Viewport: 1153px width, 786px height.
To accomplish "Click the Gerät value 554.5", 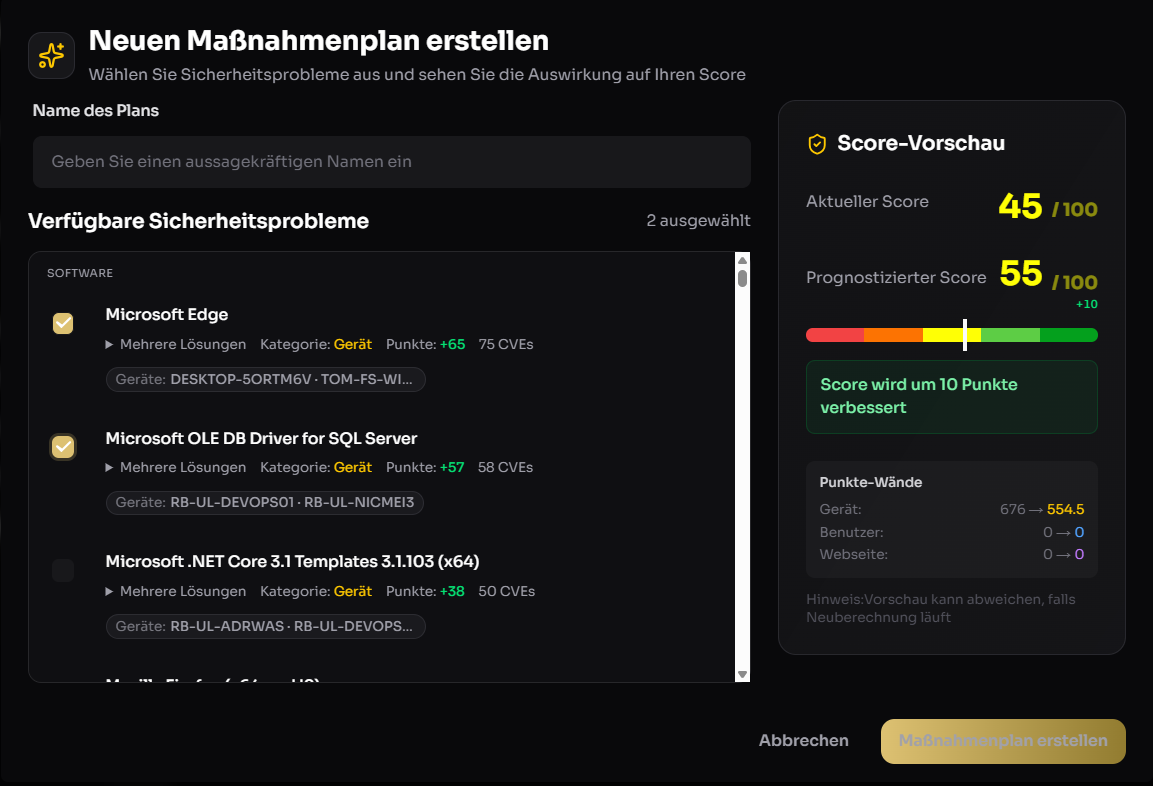I will click(1065, 510).
